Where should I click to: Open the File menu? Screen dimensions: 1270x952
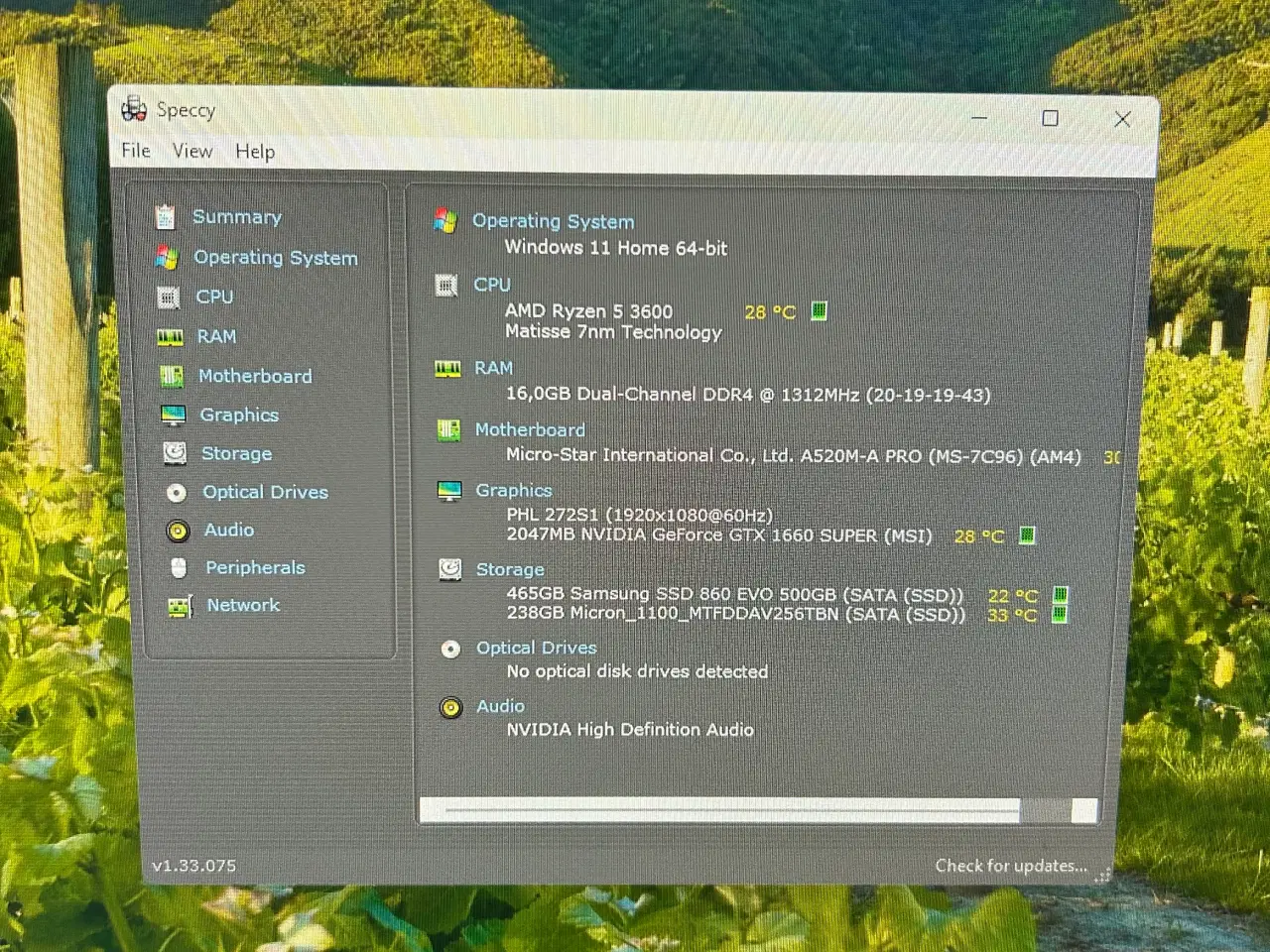(136, 151)
